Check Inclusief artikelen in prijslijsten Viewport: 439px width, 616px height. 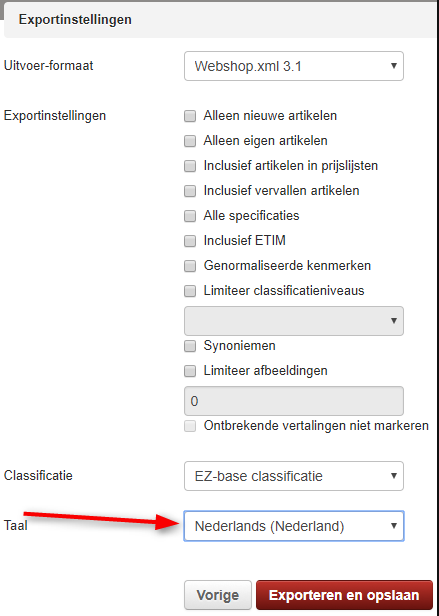tap(190, 166)
